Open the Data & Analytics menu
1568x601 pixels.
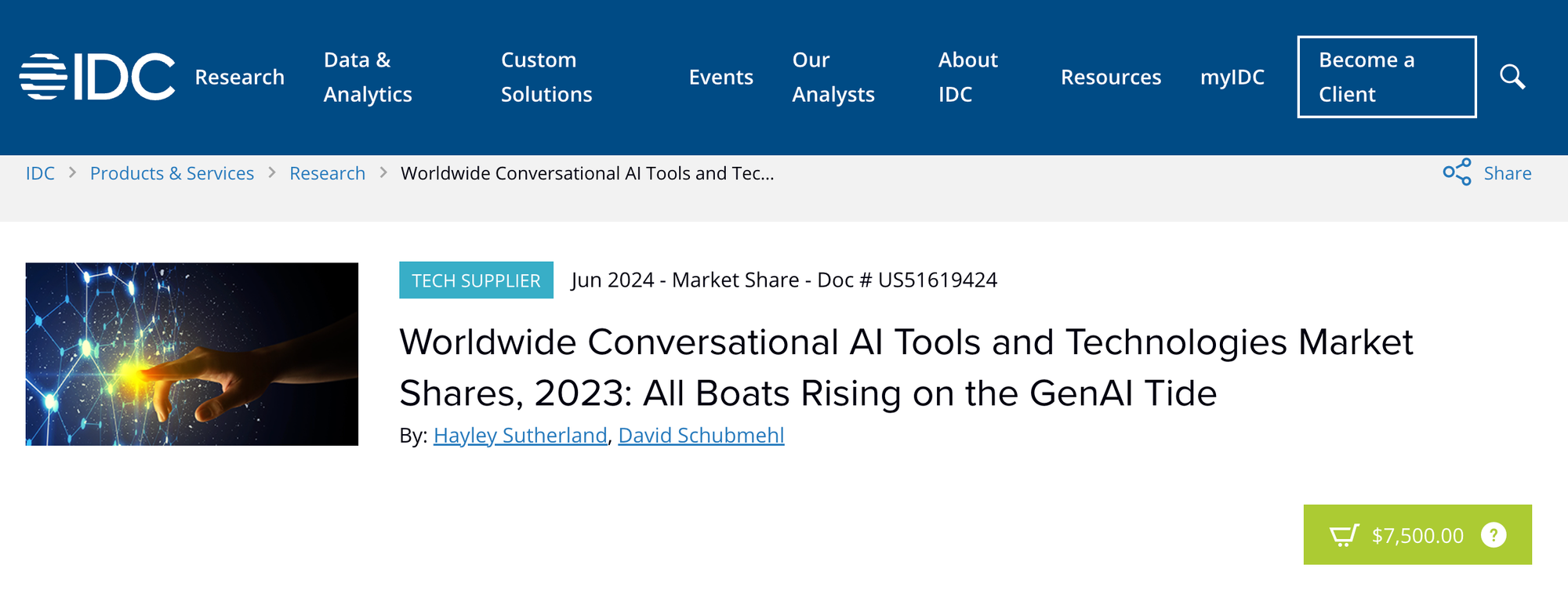368,77
